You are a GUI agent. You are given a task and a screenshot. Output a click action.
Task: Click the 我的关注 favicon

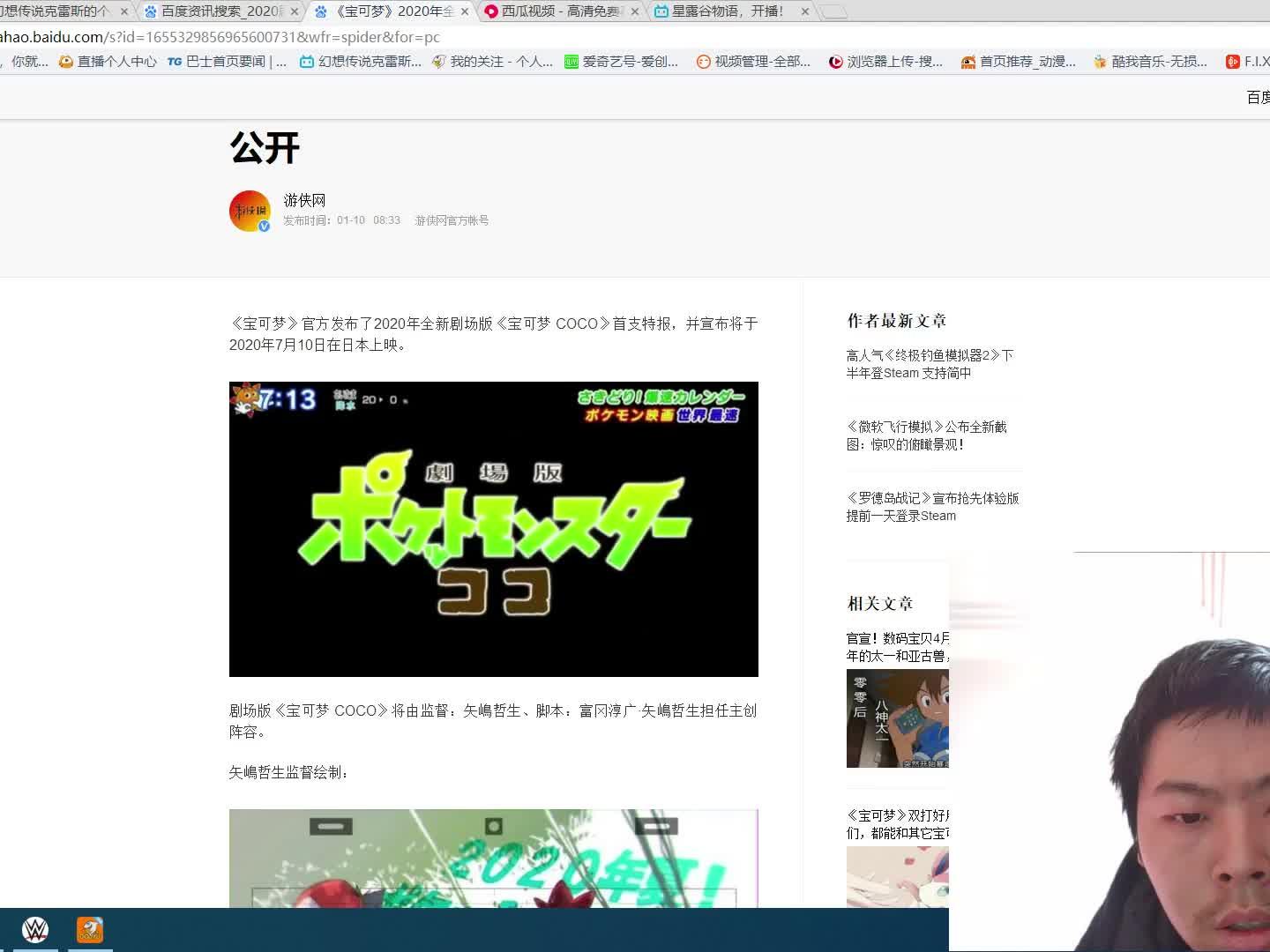439,62
